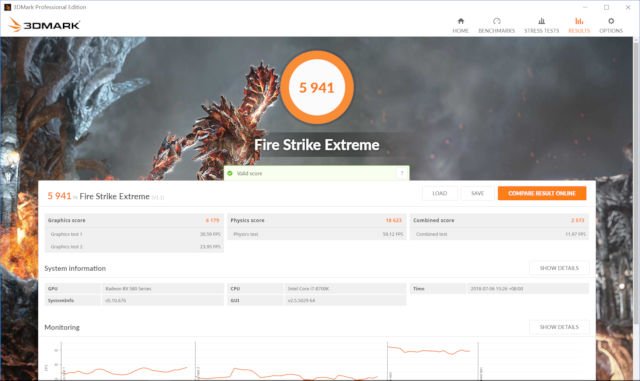640x381 pixels.
Task: Close the 3DMark window
Action: tap(628, 7)
